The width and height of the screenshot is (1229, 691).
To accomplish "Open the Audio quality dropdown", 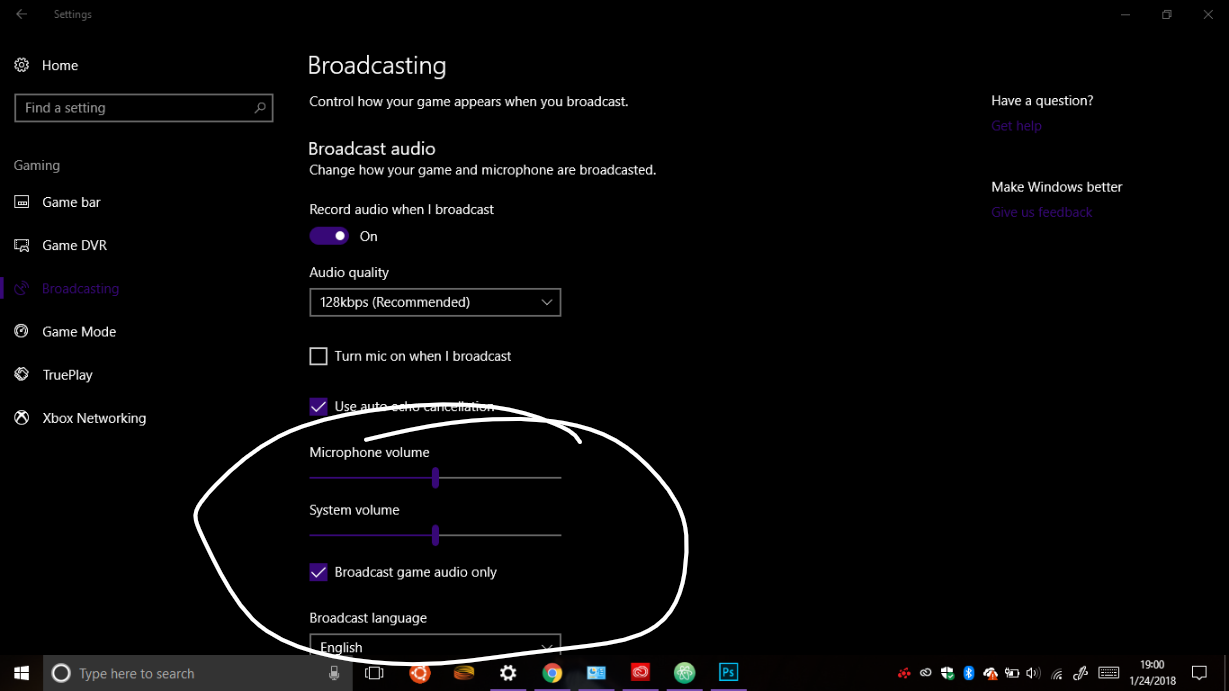I will click(435, 302).
